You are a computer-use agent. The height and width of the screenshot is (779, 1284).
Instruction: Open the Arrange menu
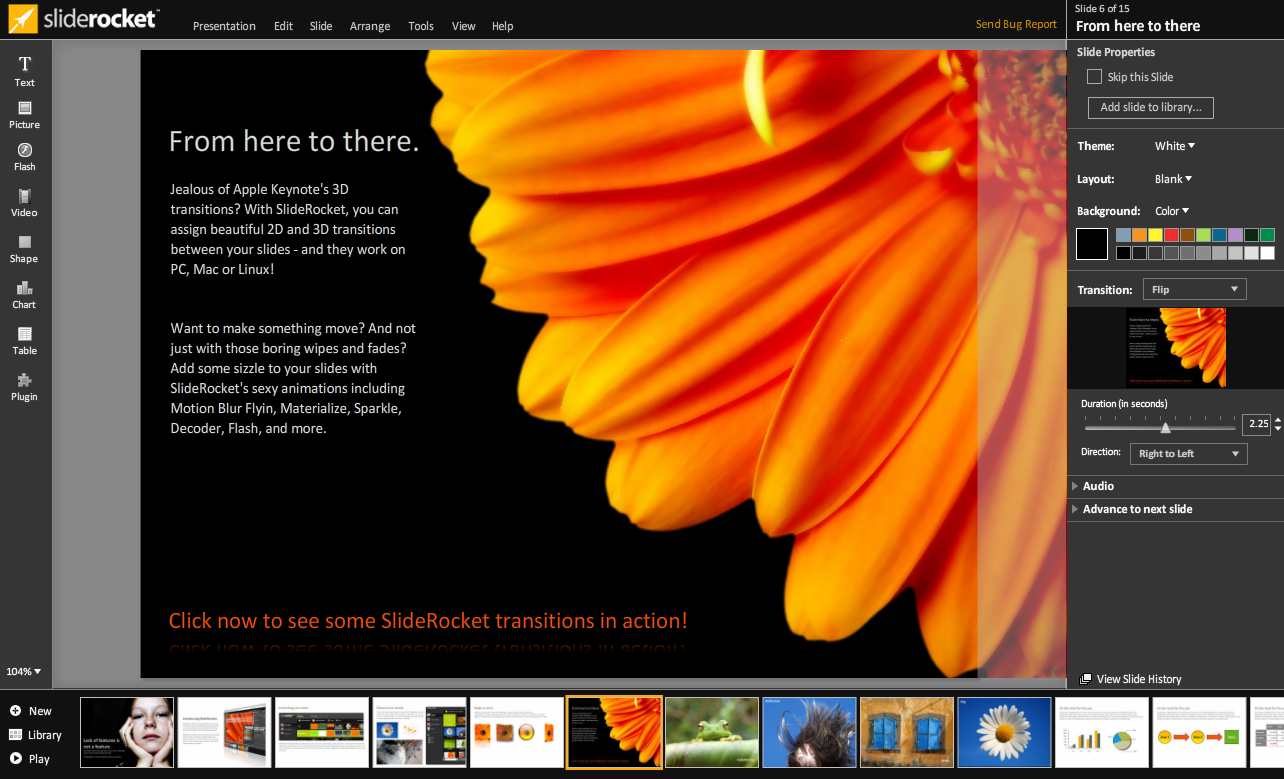370,26
